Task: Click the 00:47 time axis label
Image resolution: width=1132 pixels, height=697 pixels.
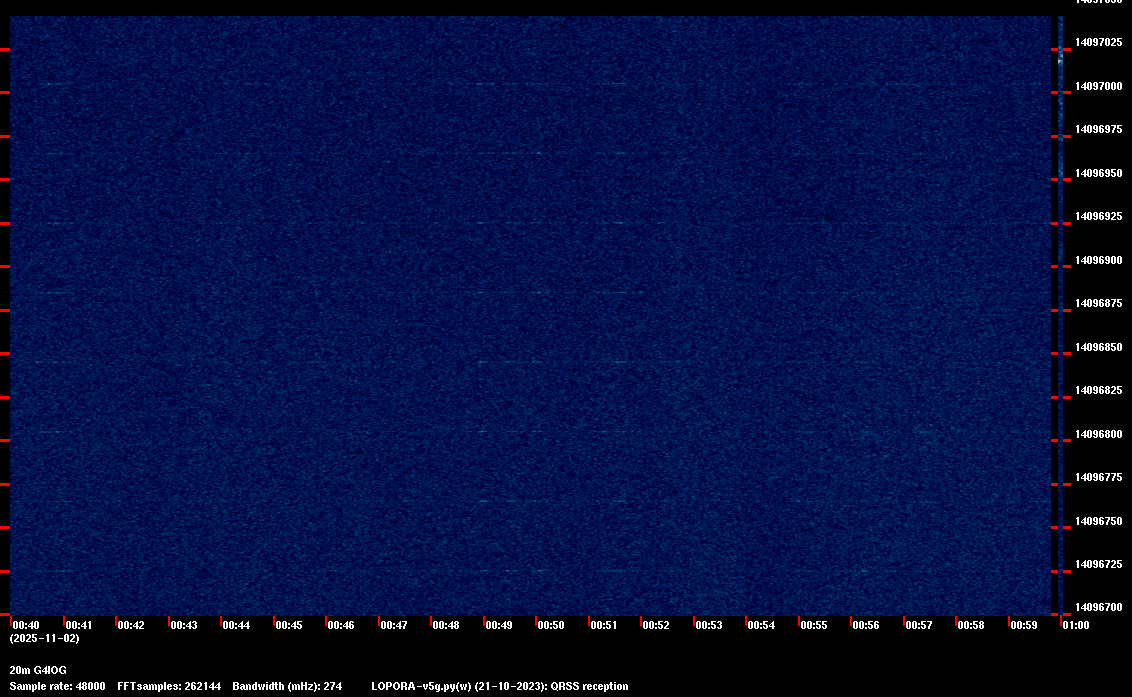Action: pos(393,625)
